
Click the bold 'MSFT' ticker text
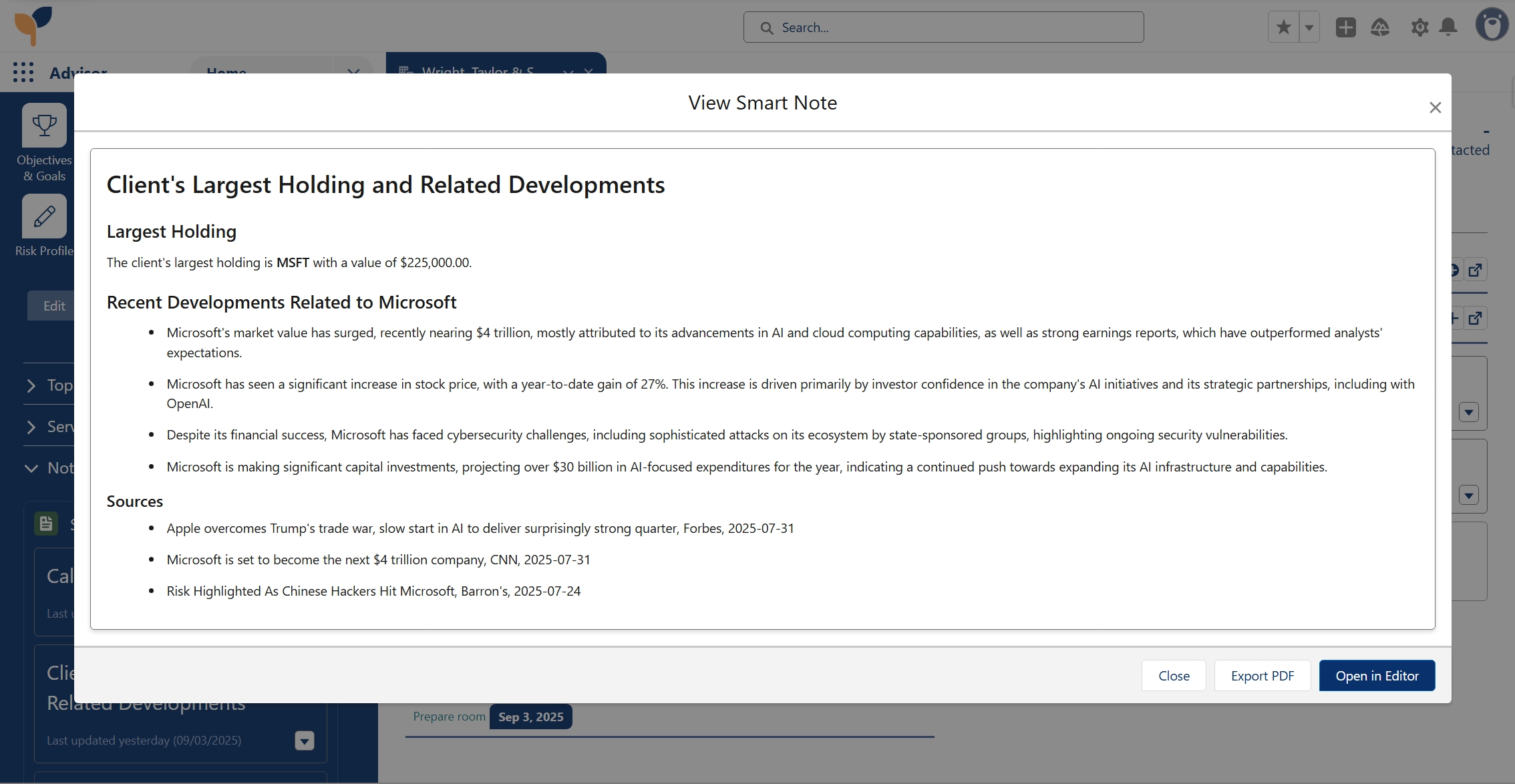pos(293,262)
